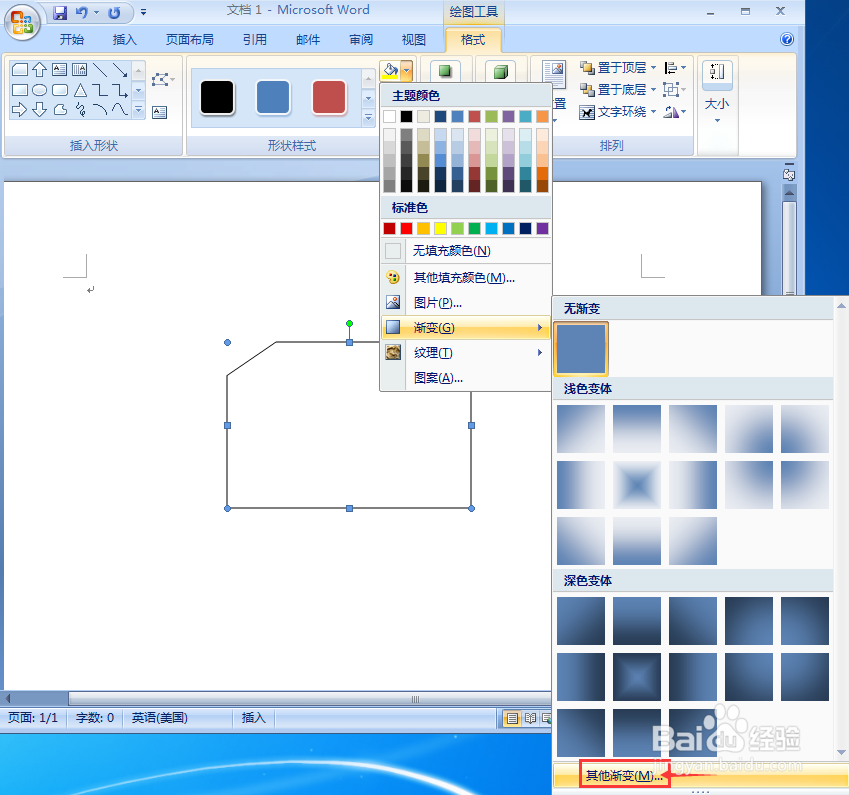Open the 审阅 ribbon tab

(x=361, y=40)
